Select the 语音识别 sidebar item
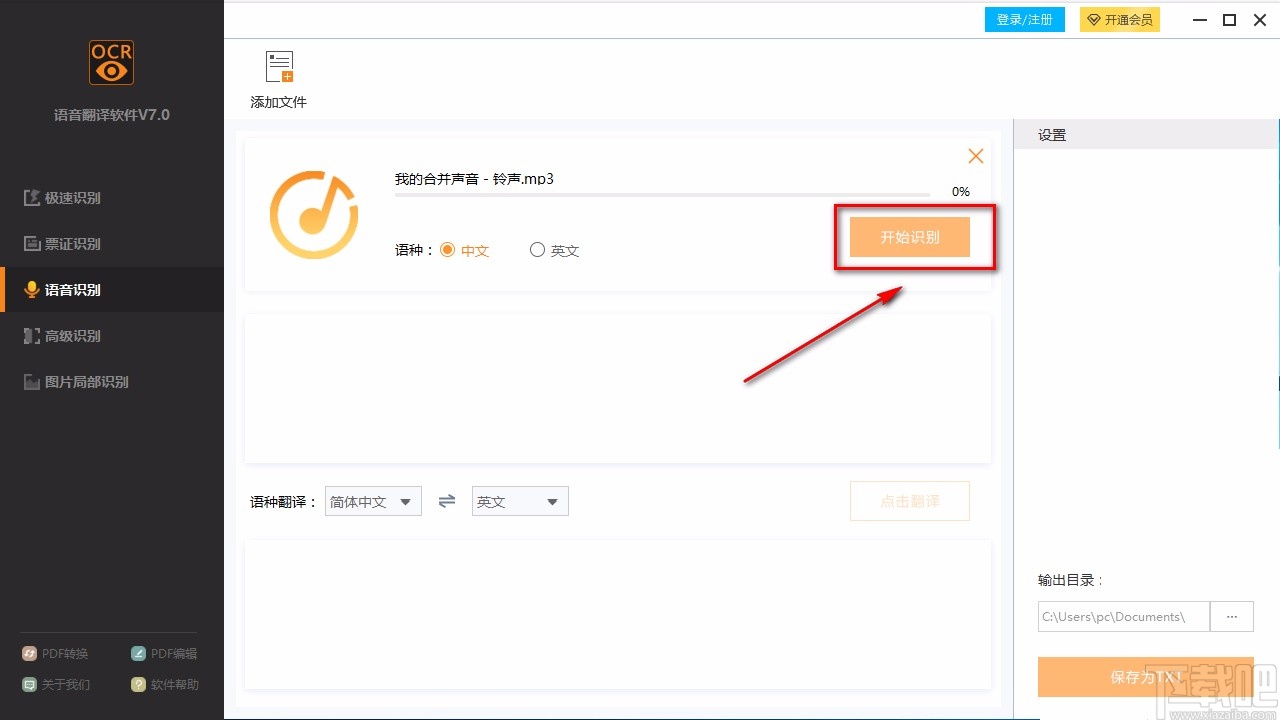The width and height of the screenshot is (1280, 720). pyautogui.click(x=112, y=290)
